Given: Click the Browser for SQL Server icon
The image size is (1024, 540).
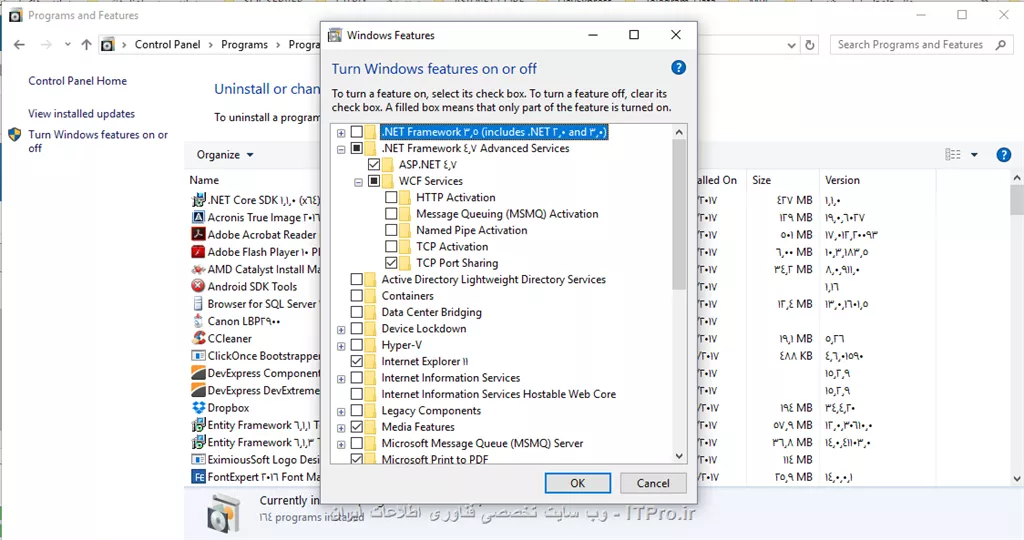Looking at the screenshot, I should (x=198, y=304).
